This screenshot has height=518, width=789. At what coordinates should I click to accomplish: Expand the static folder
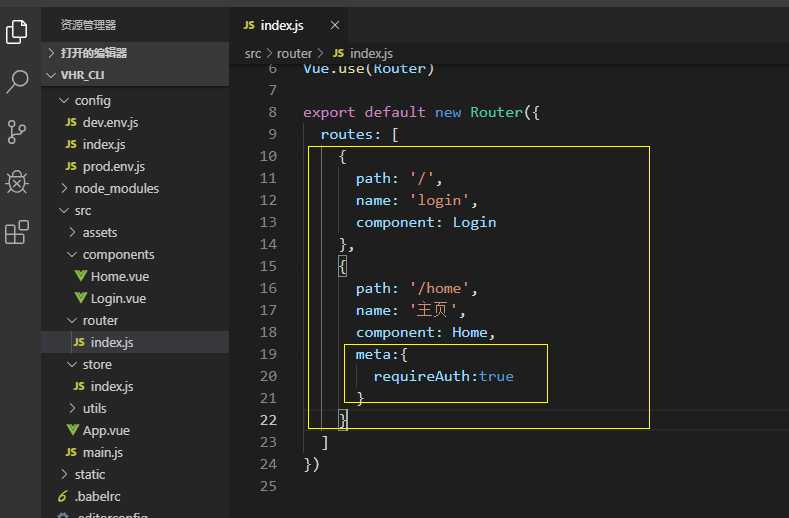tap(135, 474)
